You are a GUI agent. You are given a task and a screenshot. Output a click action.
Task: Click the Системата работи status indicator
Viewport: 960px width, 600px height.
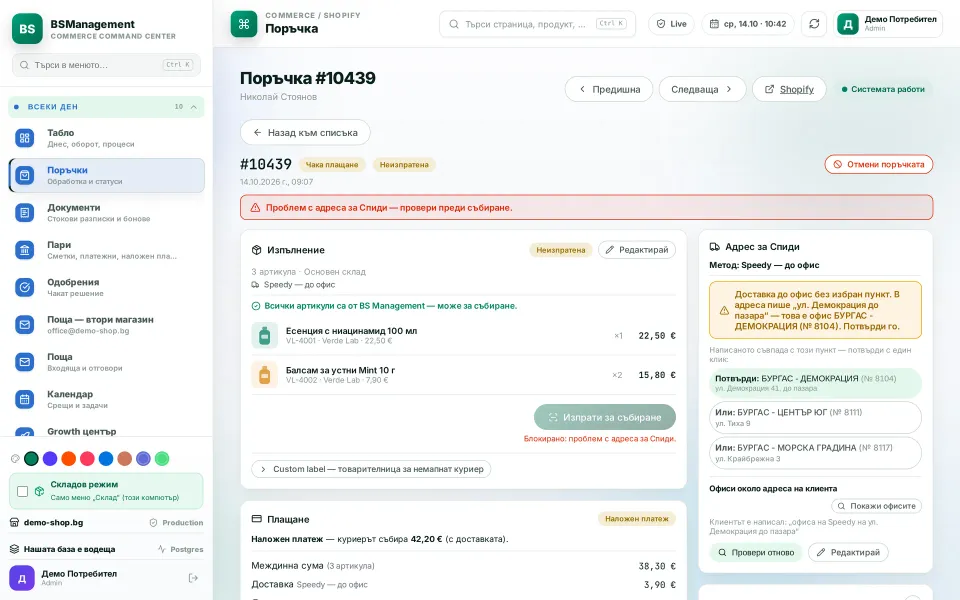883,89
